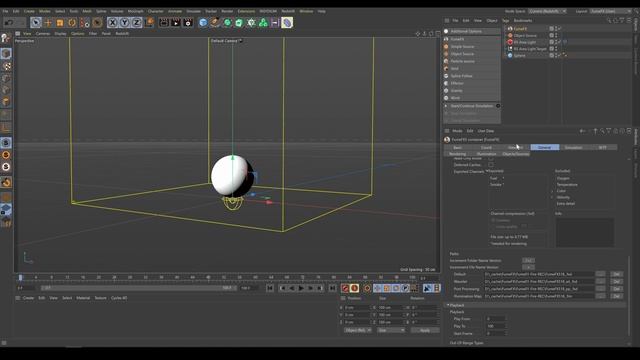This screenshot has width=640, height=360.
Task: Toggle layer box for Object Source
Action: point(551,36)
